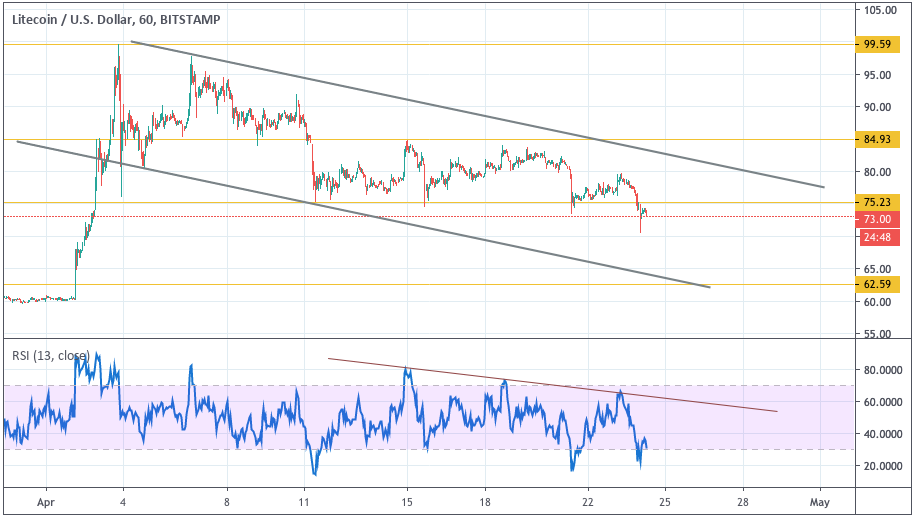This screenshot has width=914, height=517.
Task: Click the 75.23 yellow price label
Action: (877, 203)
